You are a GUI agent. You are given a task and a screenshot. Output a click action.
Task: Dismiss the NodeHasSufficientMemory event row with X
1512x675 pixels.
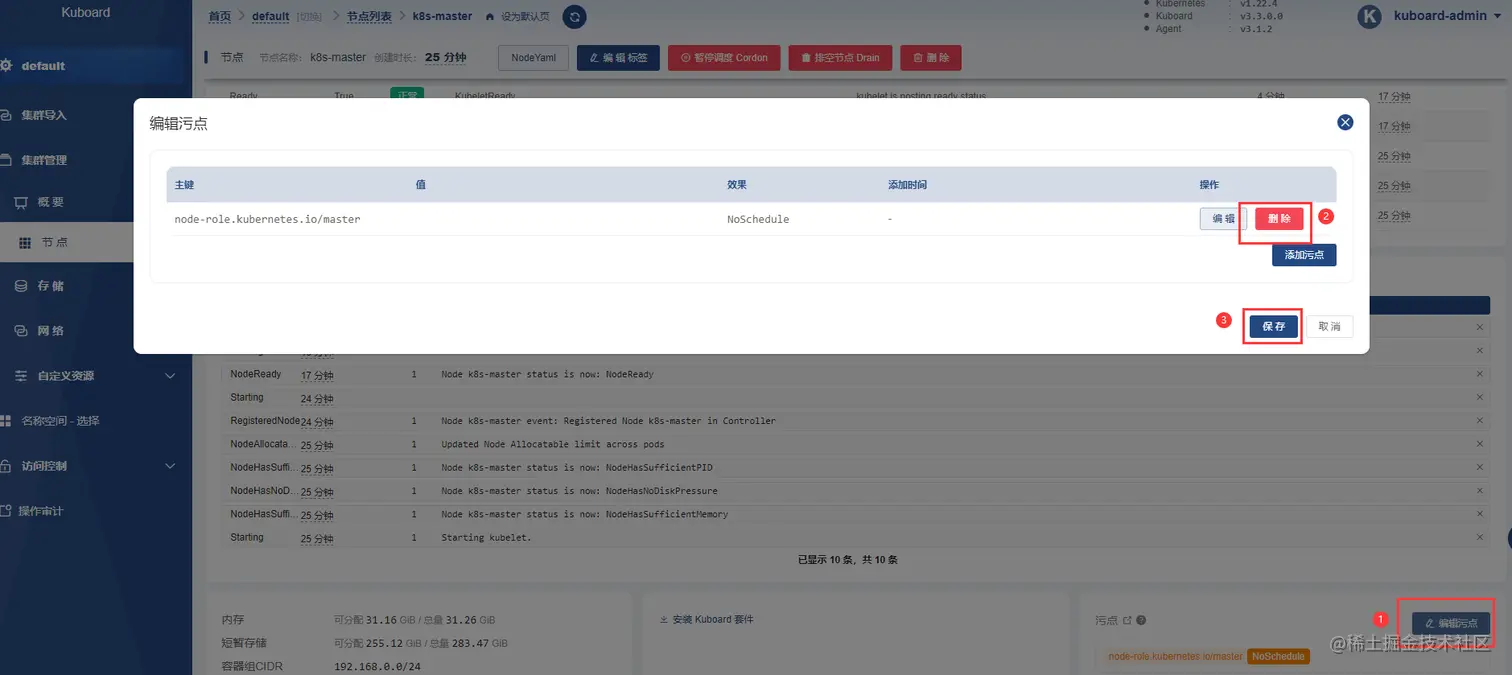click(1480, 514)
